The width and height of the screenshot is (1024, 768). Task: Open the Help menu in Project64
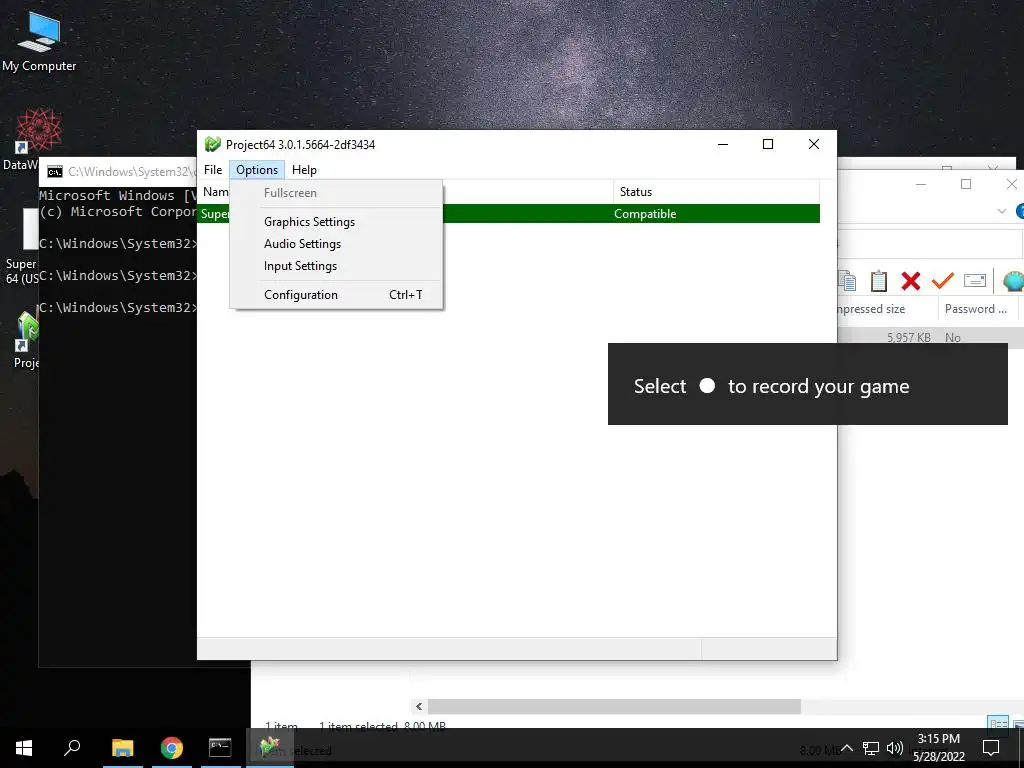304,170
